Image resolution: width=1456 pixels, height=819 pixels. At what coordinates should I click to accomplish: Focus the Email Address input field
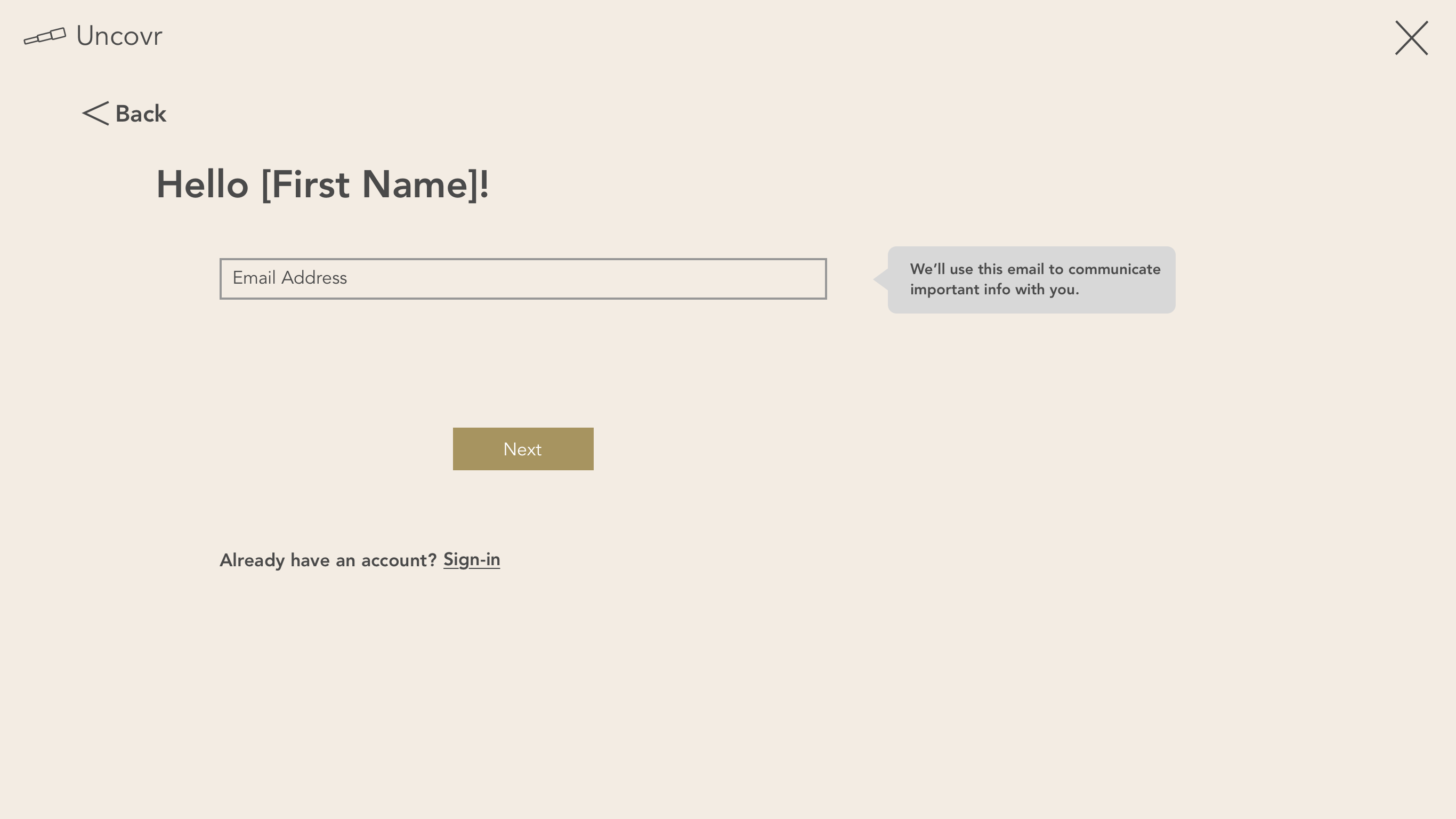click(523, 279)
